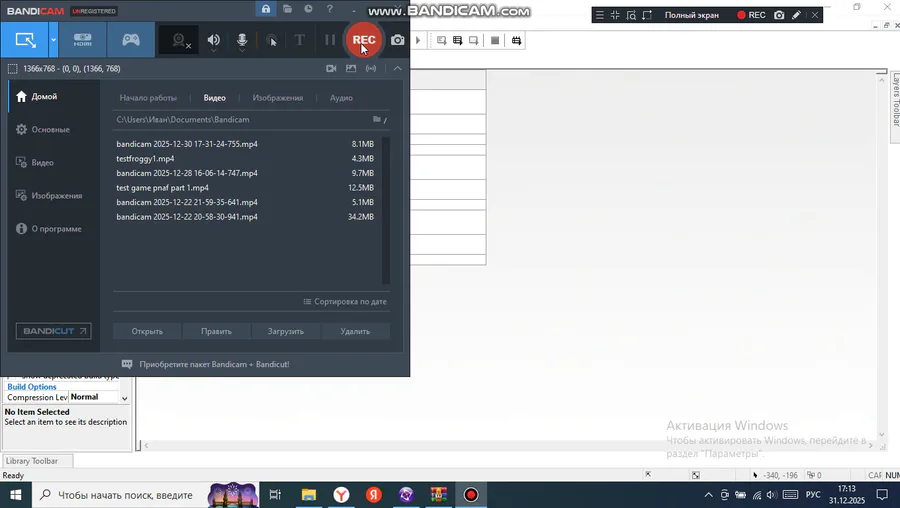Open the BANDICUT link button
Viewport: 900px width, 508px height.
click(53, 331)
